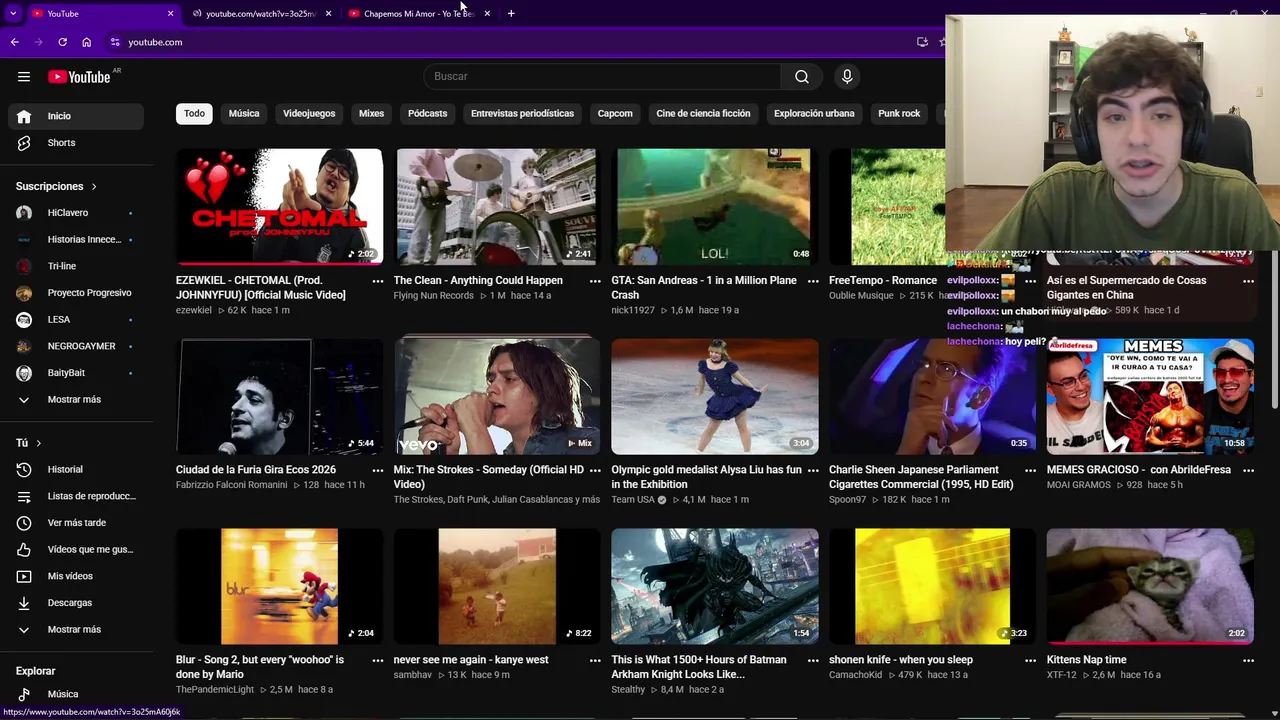Expand the second Mostrar más under Tú
This screenshot has height=720, width=1280.
tap(76, 629)
